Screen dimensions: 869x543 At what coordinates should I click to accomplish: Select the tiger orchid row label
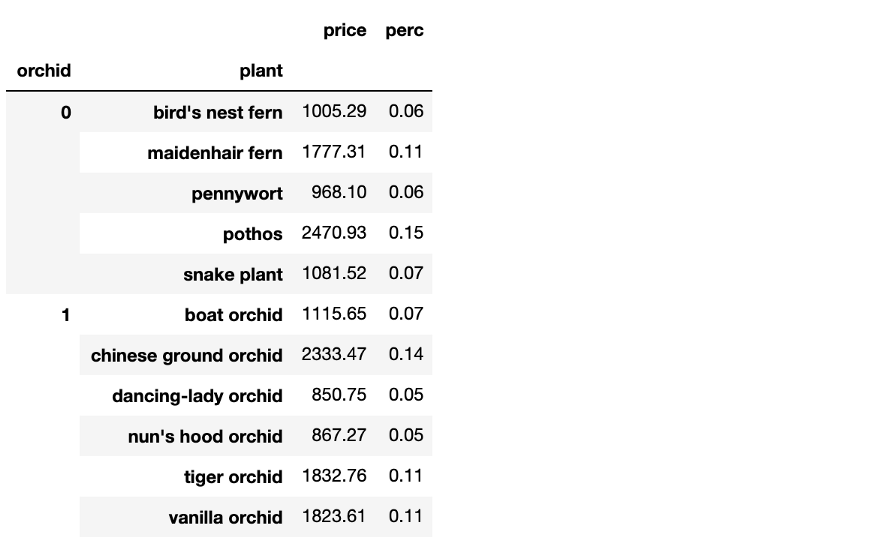point(232,477)
